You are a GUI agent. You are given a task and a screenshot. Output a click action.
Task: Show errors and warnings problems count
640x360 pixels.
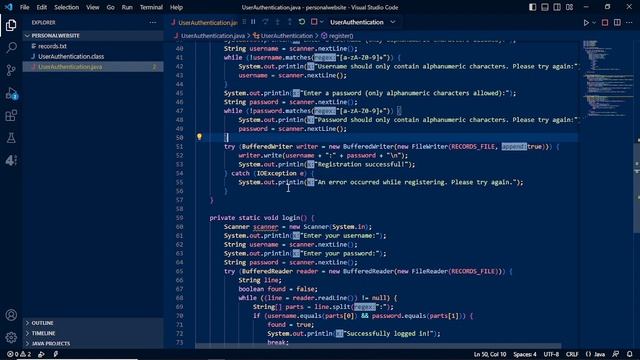click(19, 354)
